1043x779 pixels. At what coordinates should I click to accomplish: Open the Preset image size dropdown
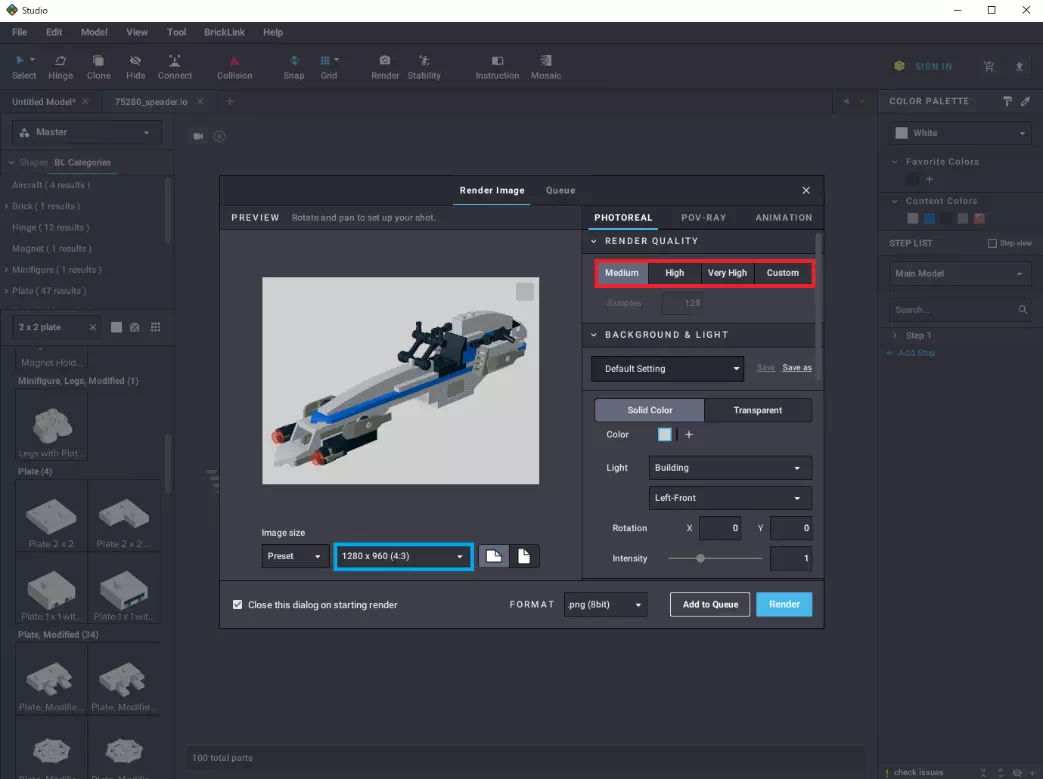point(295,556)
